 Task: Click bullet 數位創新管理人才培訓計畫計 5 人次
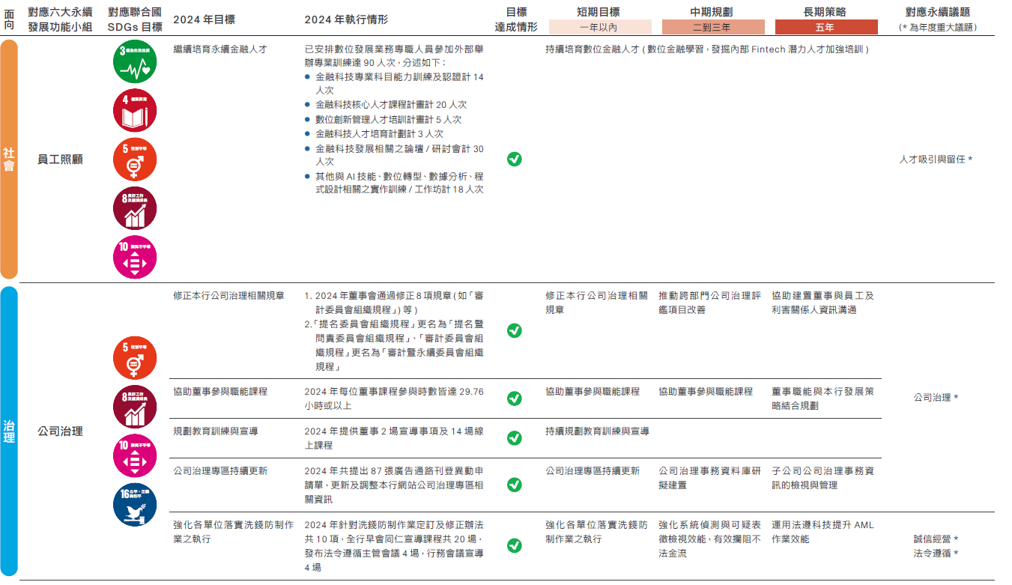coord(388,119)
